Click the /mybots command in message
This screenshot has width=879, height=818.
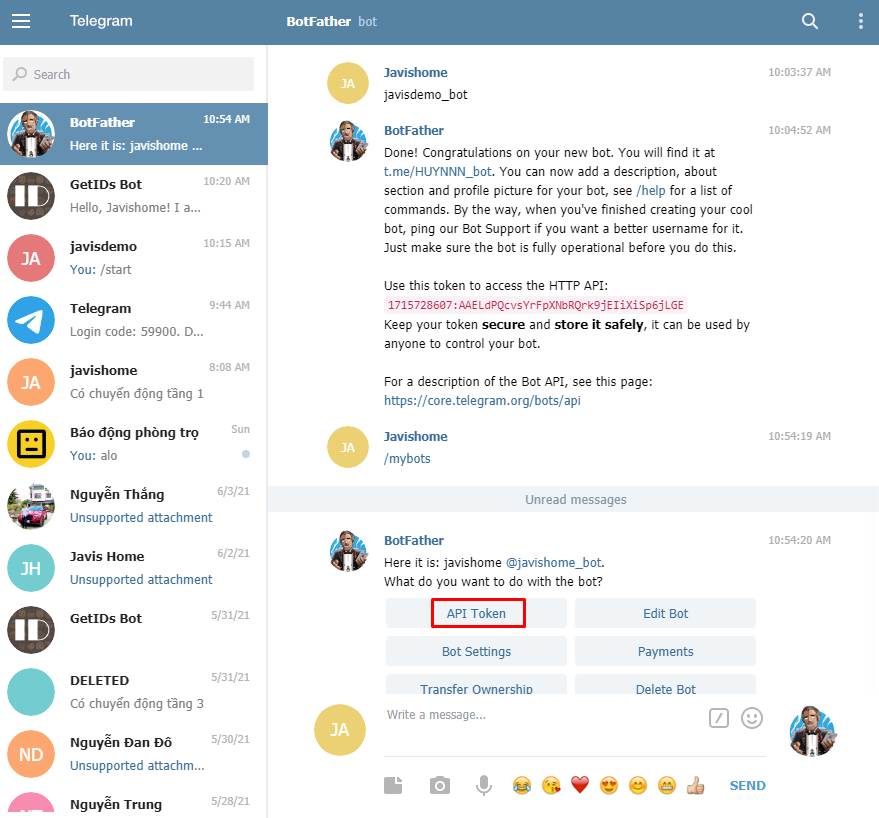(x=407, y=459)
